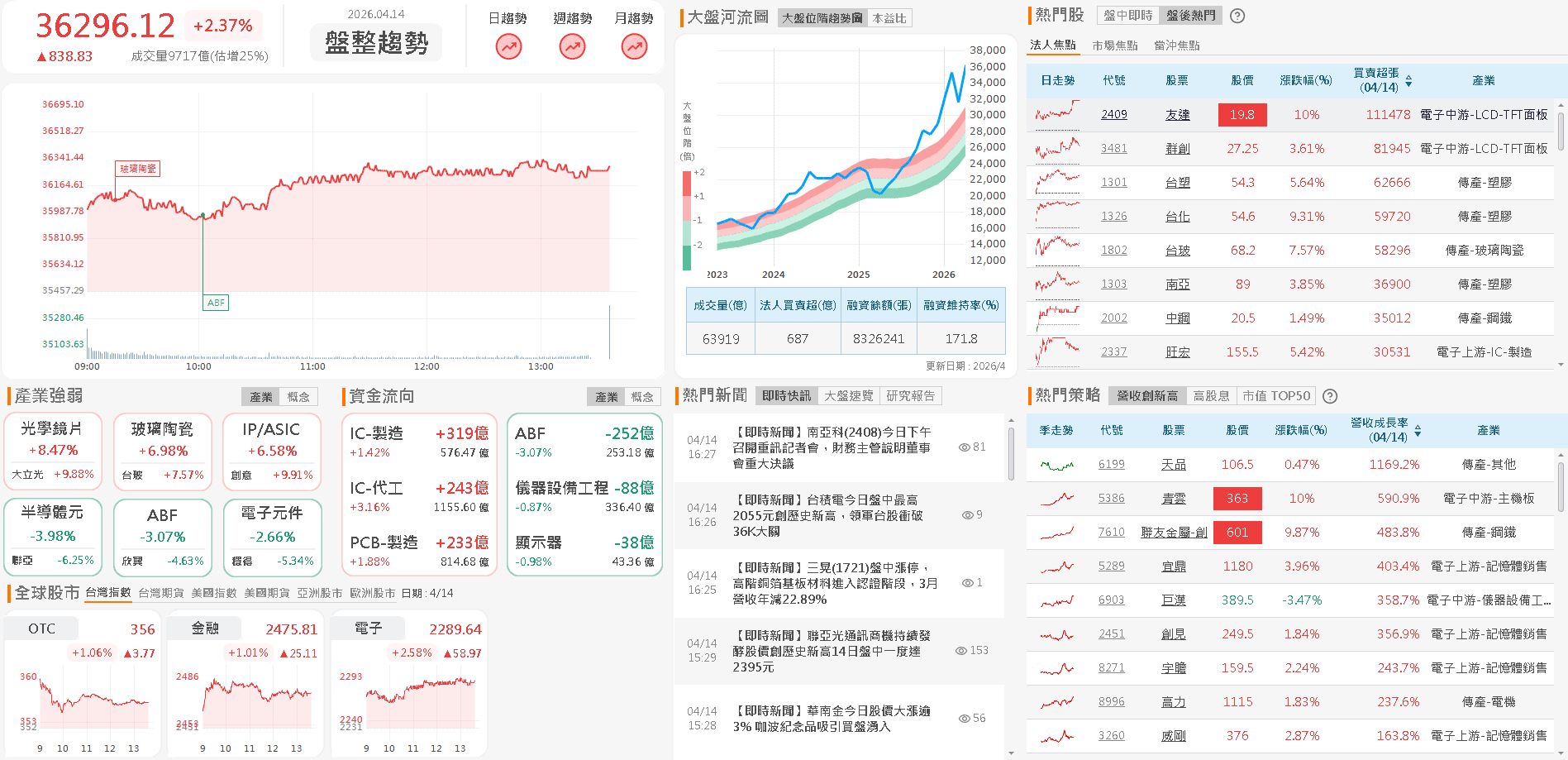Image resolution: width=1568 pixels, height=760 pixels.
Task: Sort by the 買賣超張 sort arrows
Action: click(1408, 81)
